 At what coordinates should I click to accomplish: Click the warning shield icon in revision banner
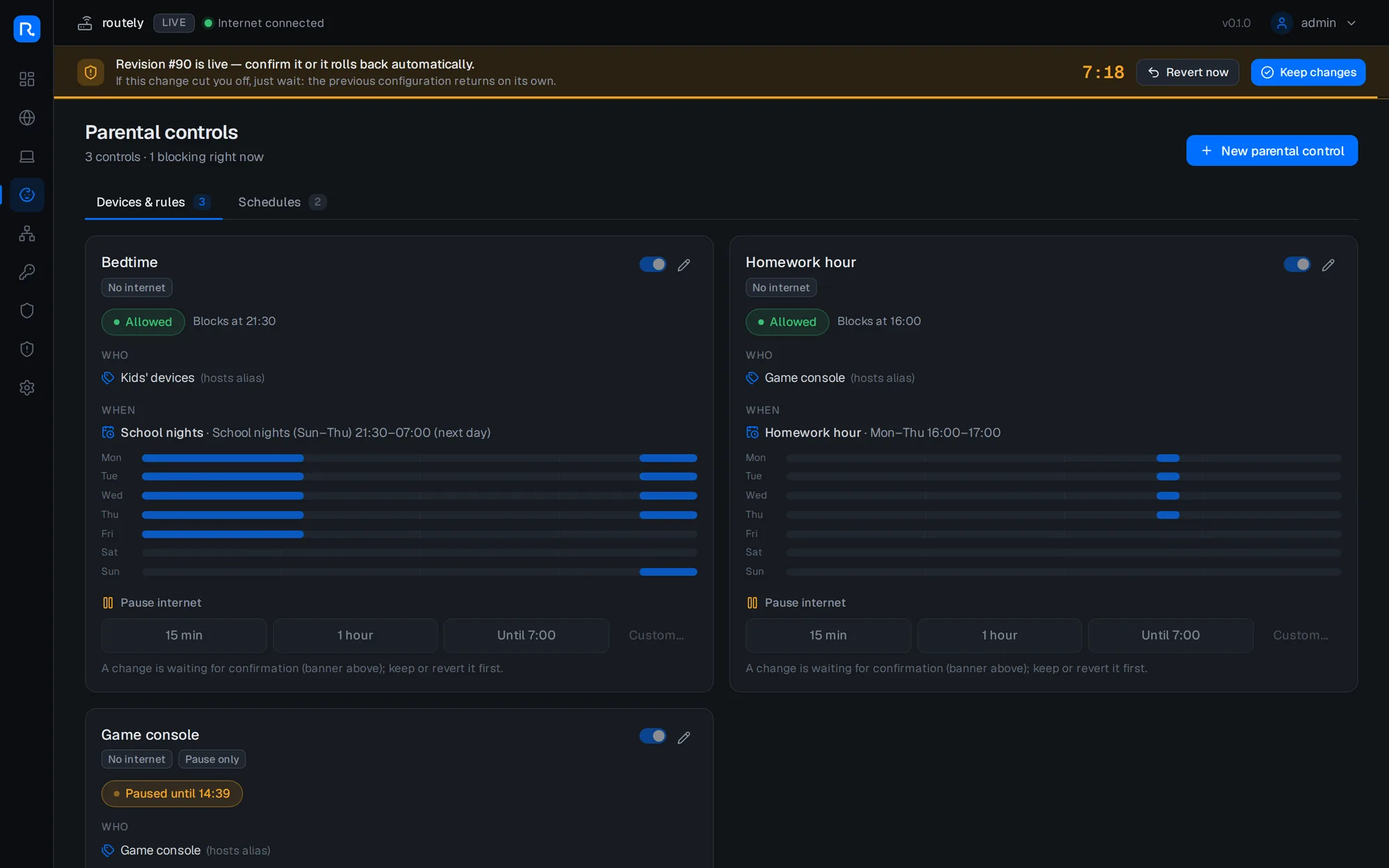click(x=90, y=72)
